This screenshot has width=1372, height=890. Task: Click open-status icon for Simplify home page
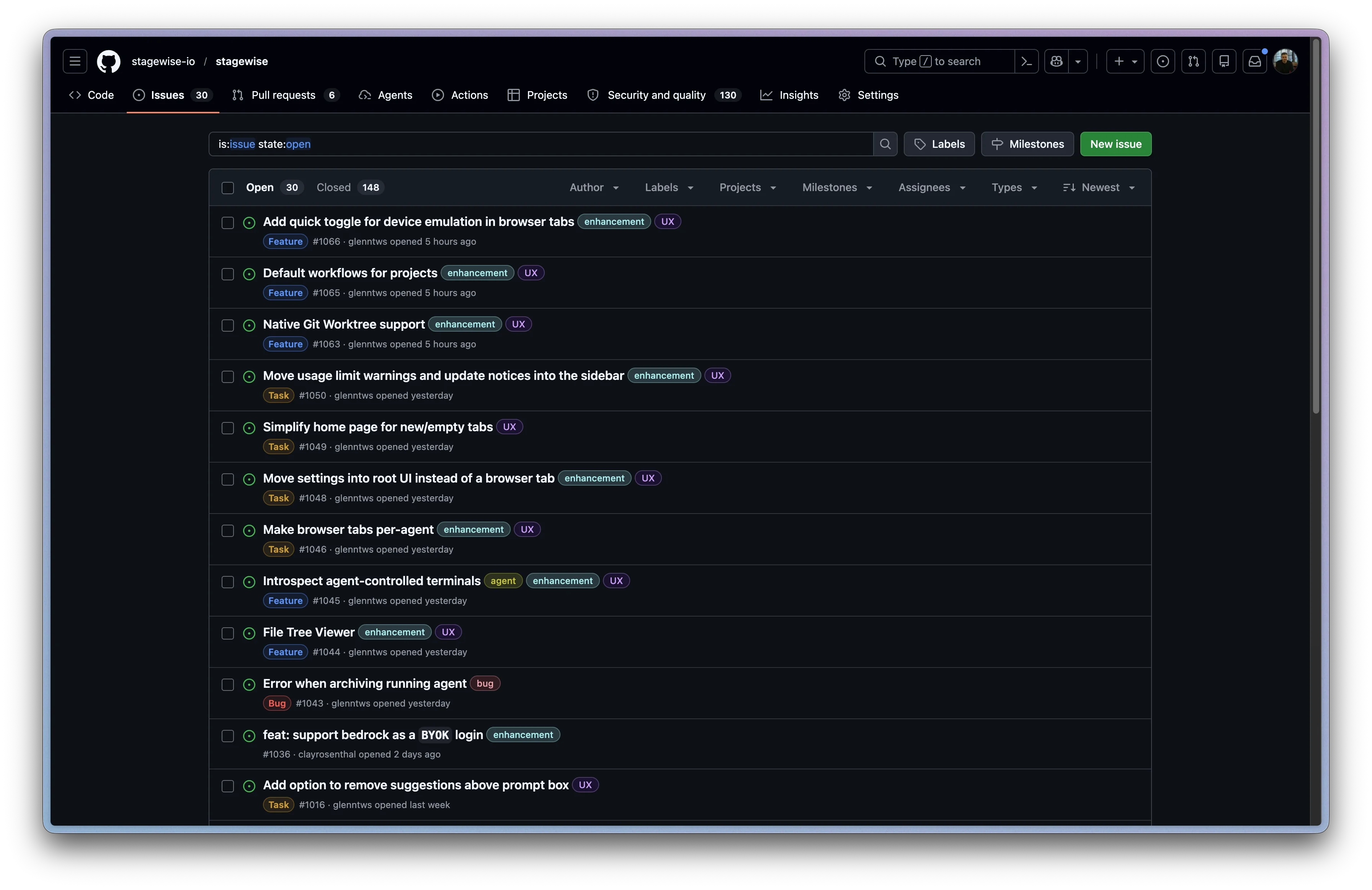point(249,429)
